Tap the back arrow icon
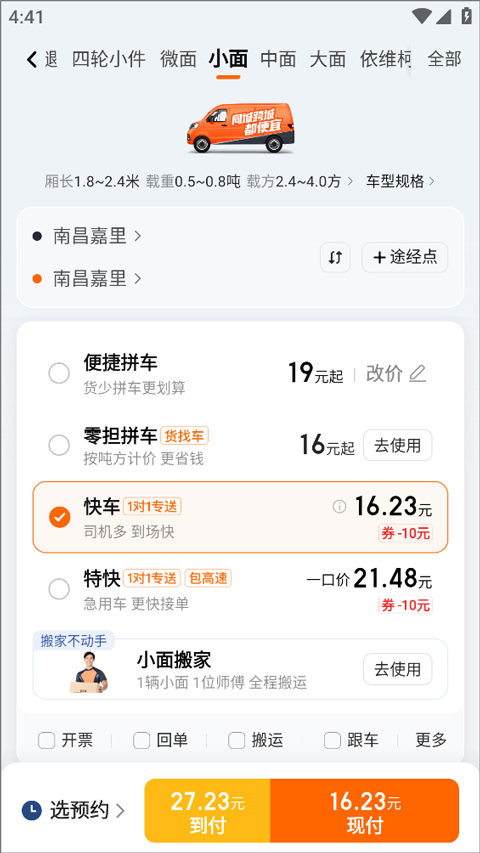 [32, 59]
